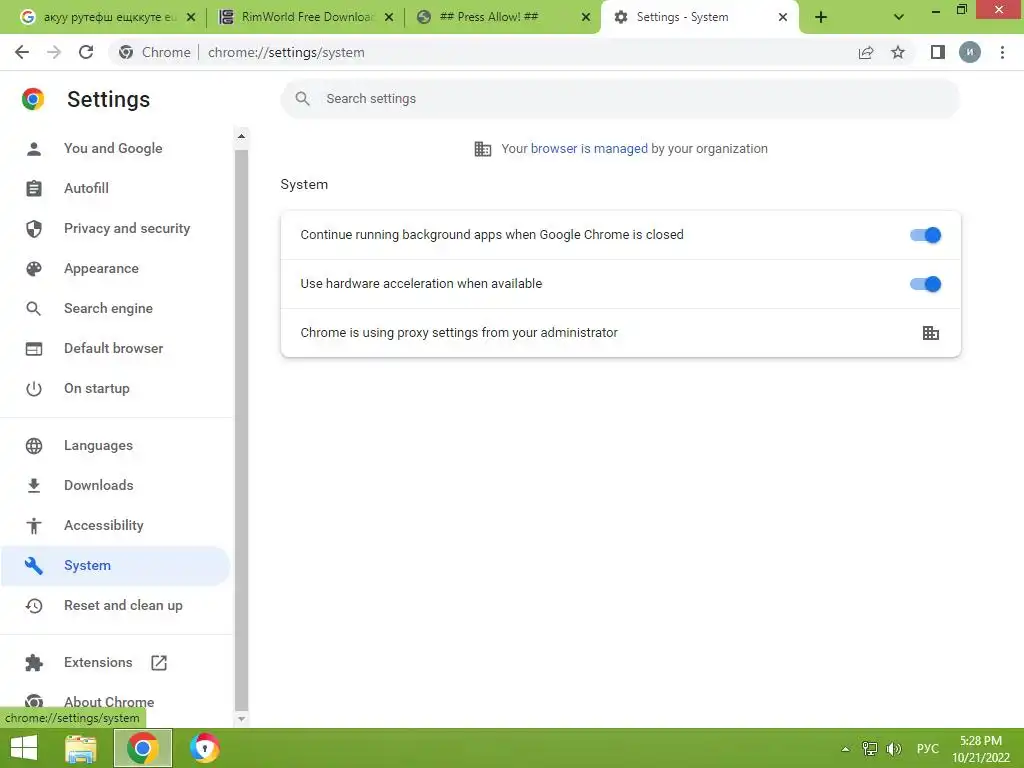Expand the tab search dropdown chevron

[x=899, y=17]
